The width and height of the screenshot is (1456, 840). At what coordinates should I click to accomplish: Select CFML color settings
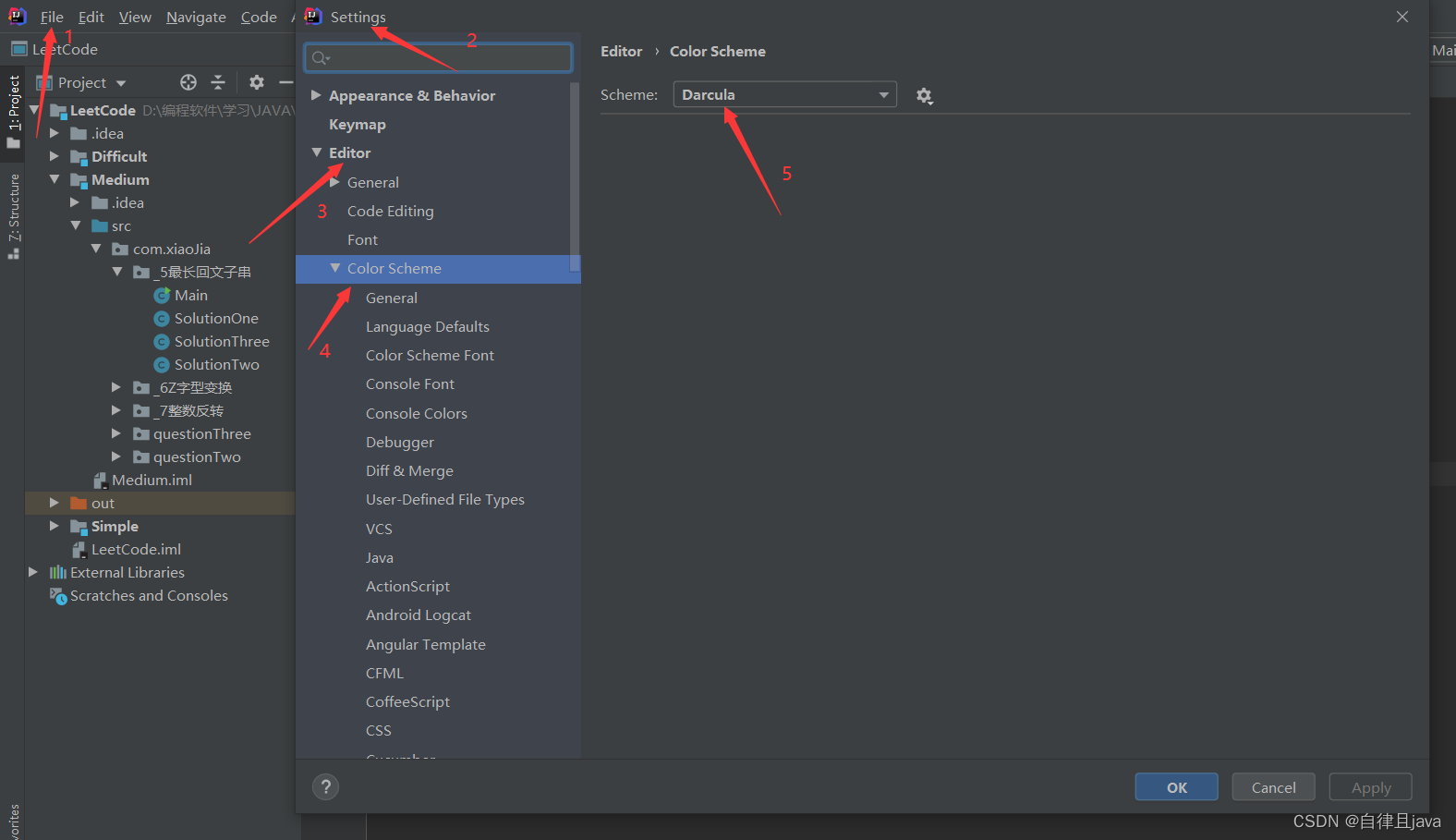click(384, 673)
